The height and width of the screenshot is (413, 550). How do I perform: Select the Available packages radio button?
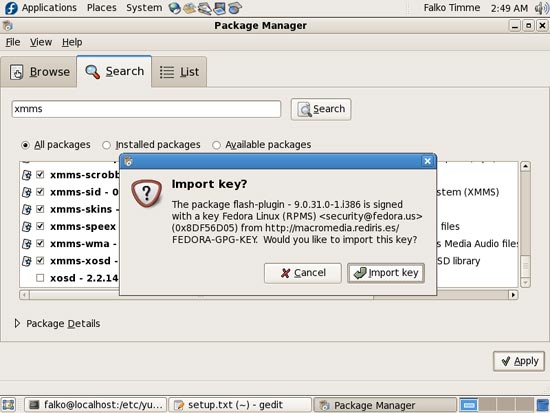[216, 145]
